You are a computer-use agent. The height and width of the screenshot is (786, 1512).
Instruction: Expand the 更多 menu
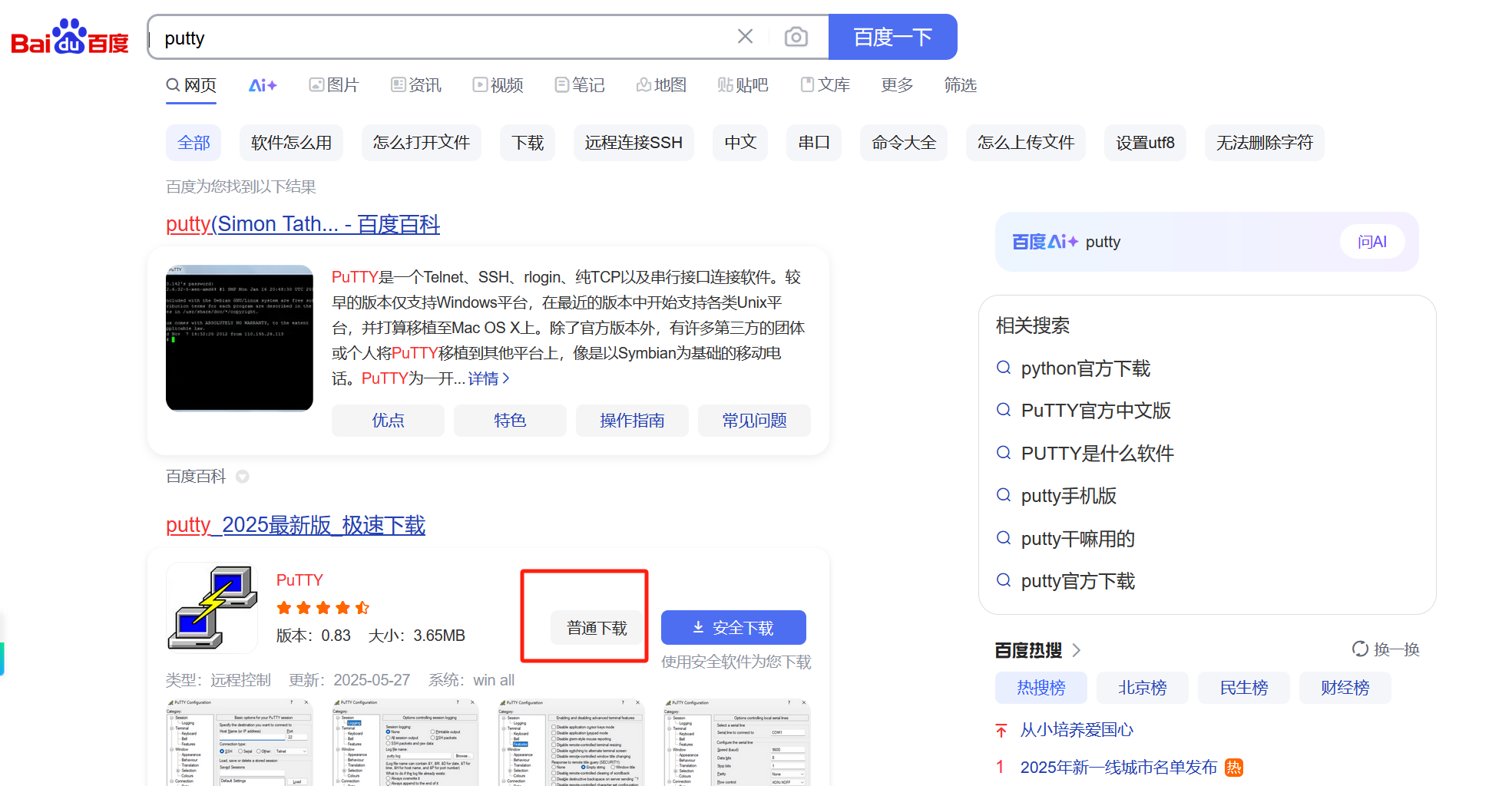(x=897, y=85)
